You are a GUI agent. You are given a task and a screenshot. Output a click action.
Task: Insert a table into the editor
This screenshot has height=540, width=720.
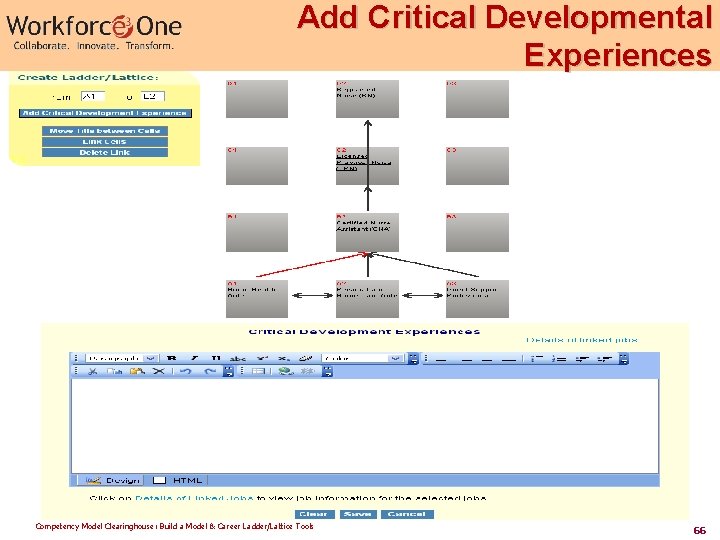tap(259, 371)
